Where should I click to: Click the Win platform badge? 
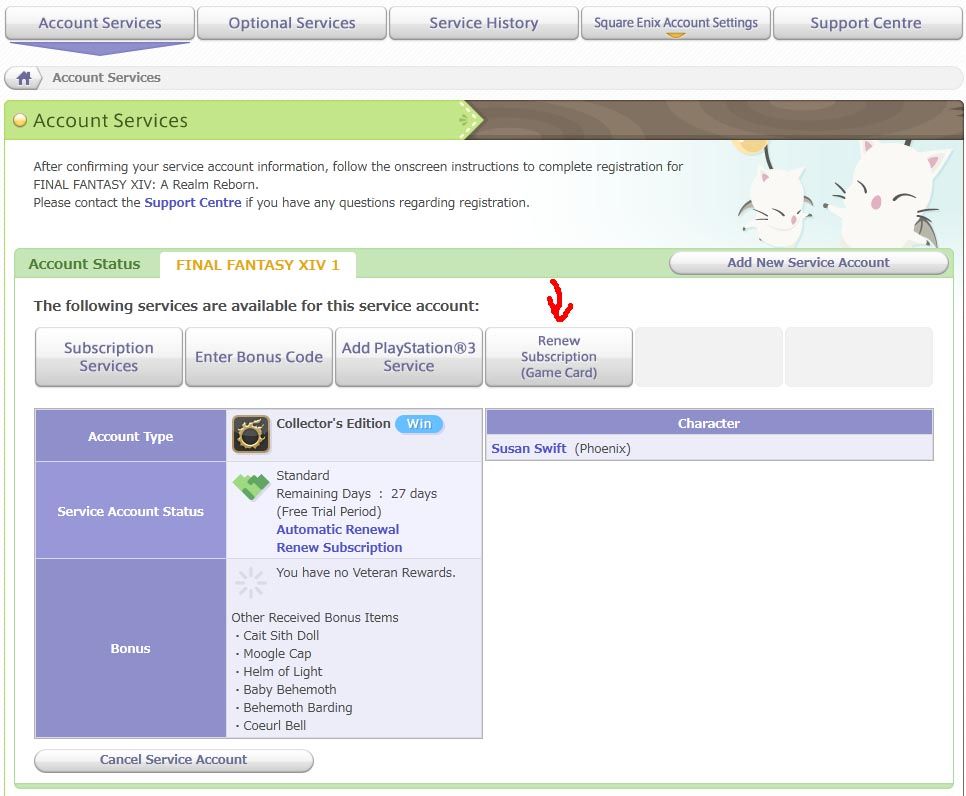coord(418,424)
